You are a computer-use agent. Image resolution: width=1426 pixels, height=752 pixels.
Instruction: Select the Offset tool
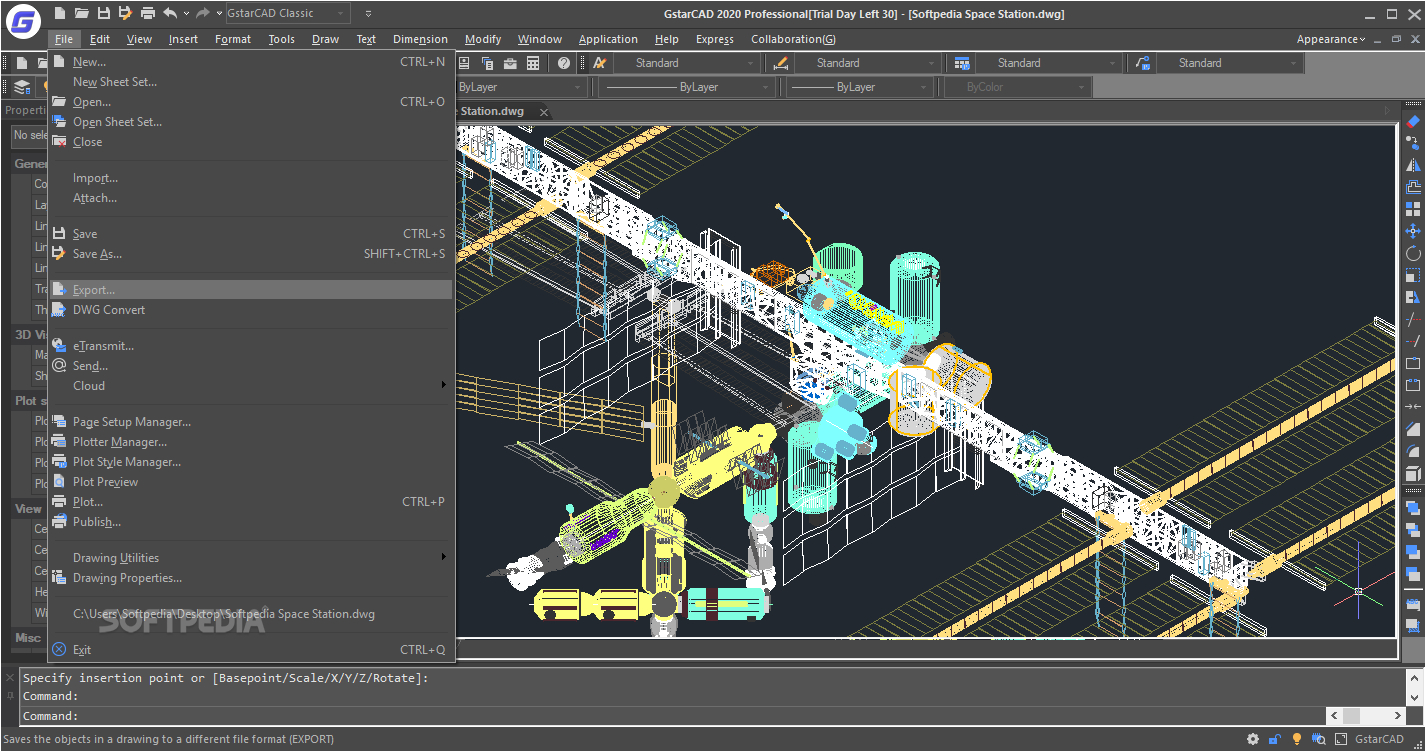(x=1413, y=187)
